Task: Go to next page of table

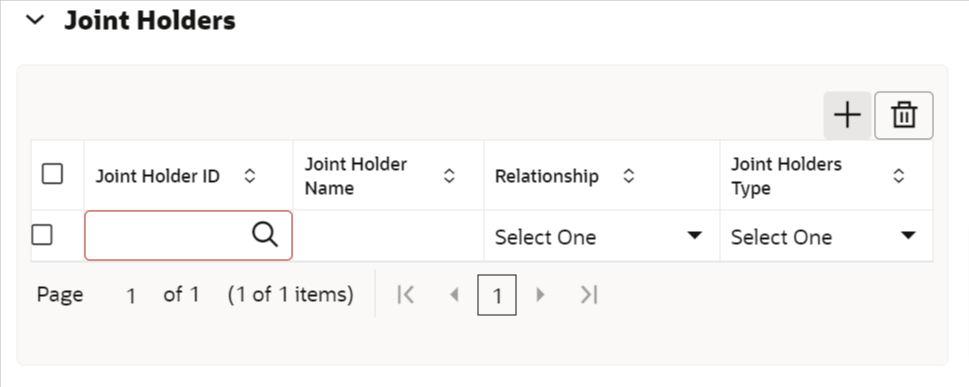Action: (540, 295)
